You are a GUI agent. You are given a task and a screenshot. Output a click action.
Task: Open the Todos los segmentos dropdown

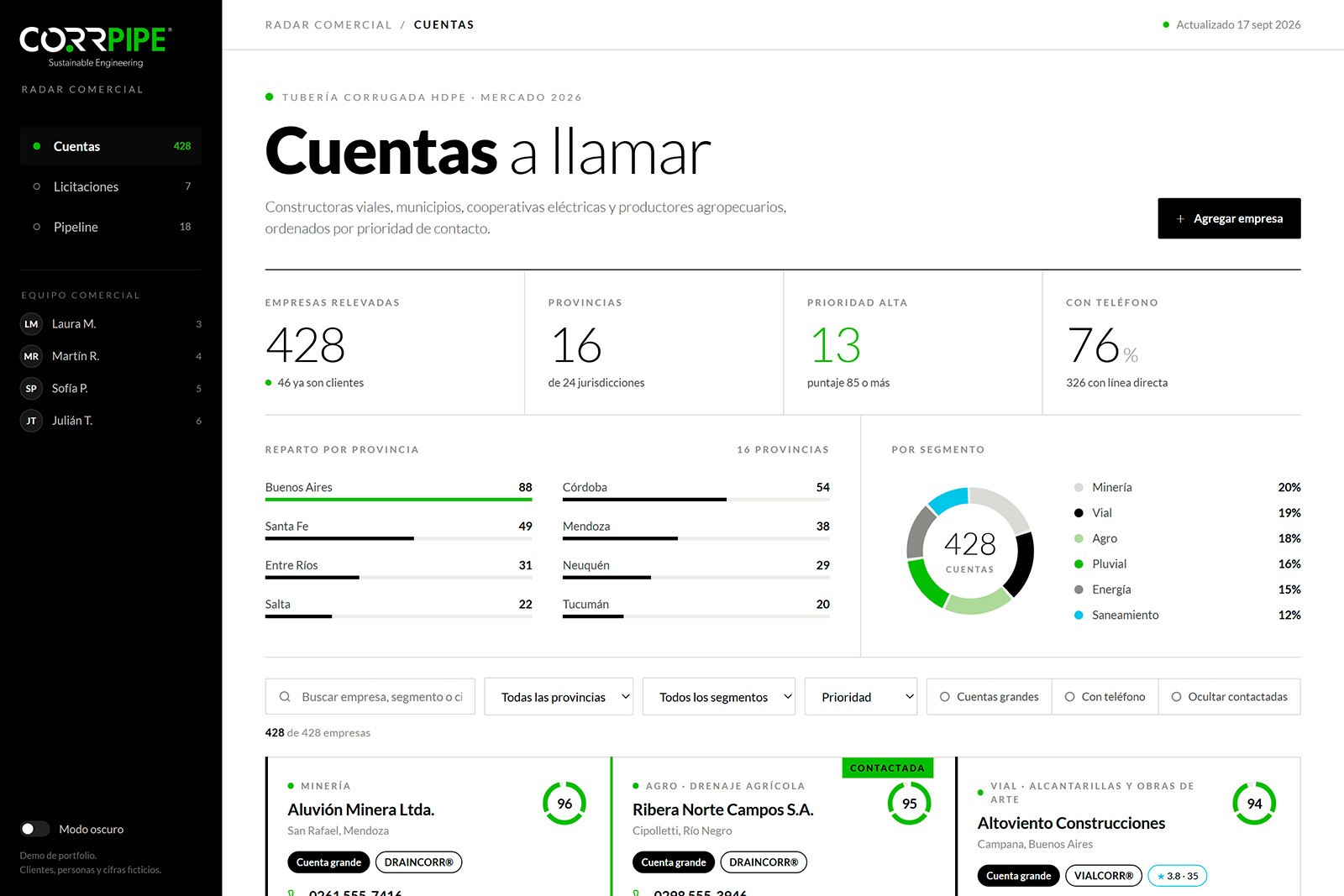(x=719, y=697)
